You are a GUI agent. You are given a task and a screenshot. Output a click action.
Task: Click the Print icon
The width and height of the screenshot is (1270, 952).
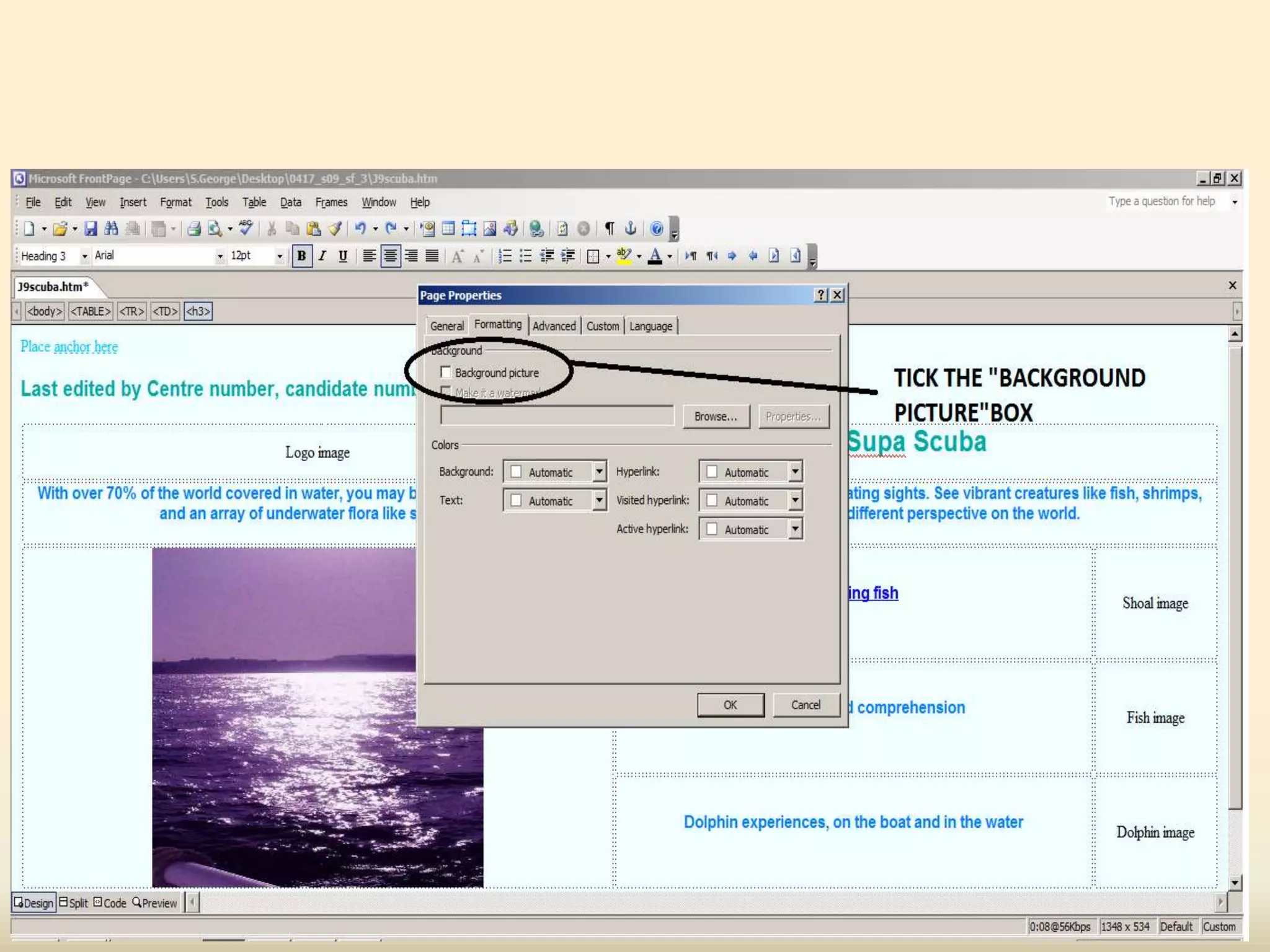pos(194,229)
